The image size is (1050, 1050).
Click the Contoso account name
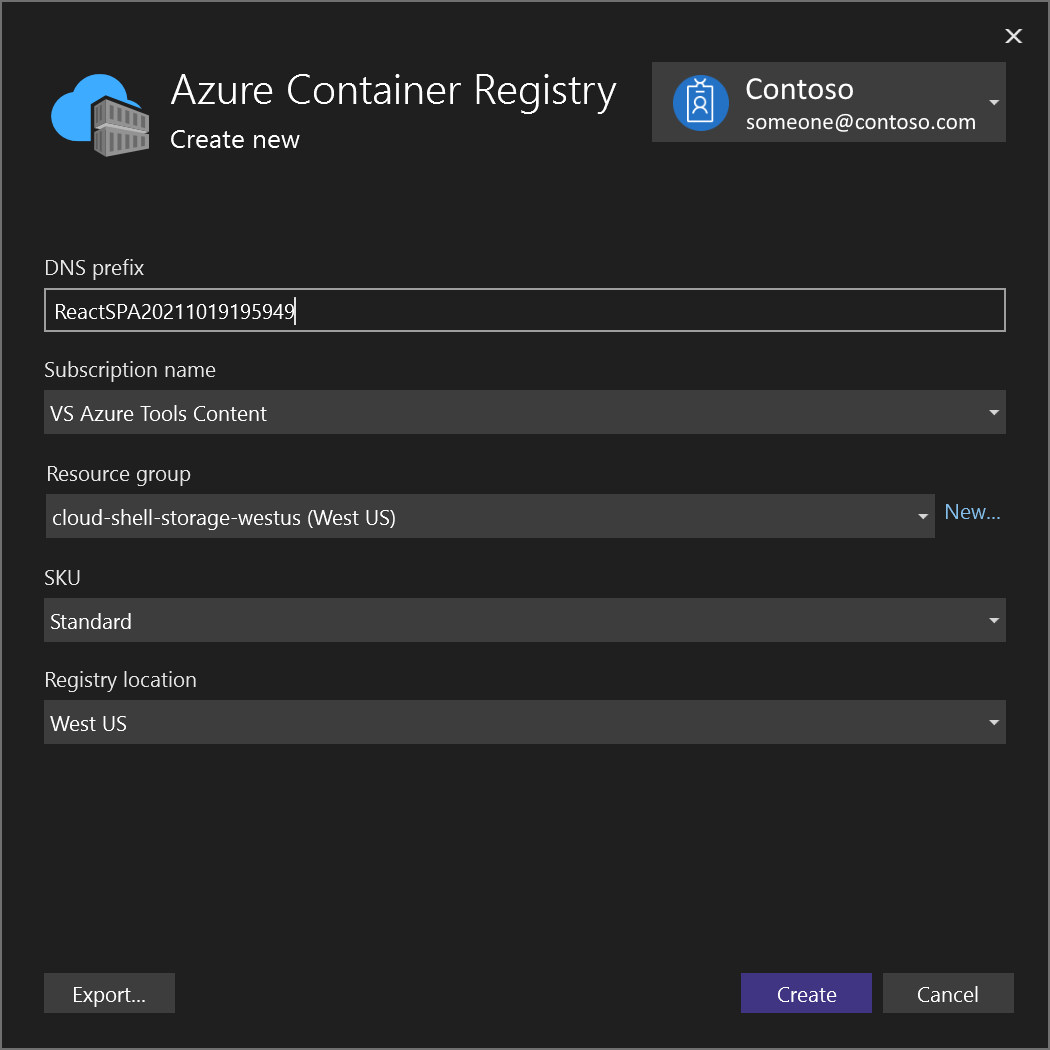point(799,89)
